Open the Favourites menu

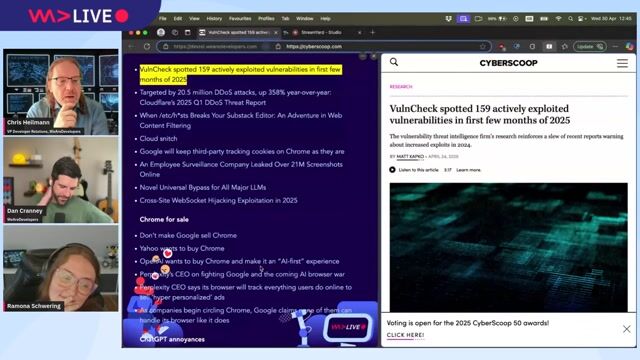pyautogui.click(x=240, y=19)
